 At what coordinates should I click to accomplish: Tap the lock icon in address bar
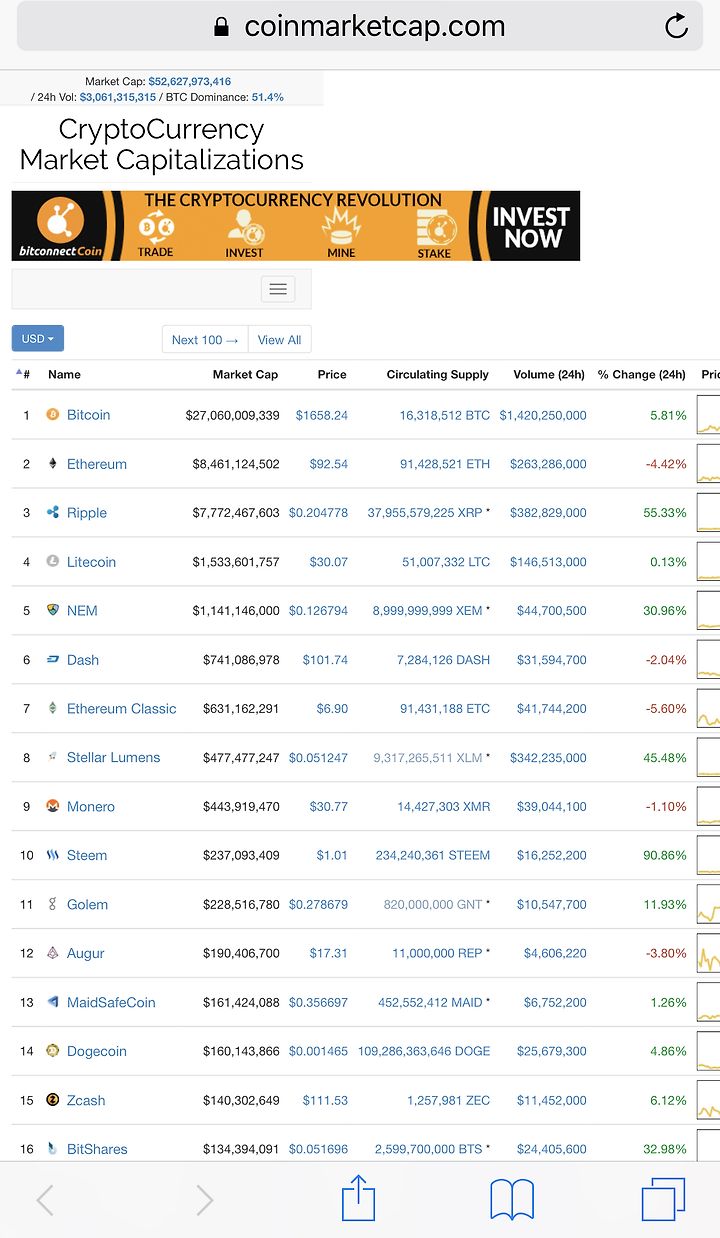[x=222, y=26]
